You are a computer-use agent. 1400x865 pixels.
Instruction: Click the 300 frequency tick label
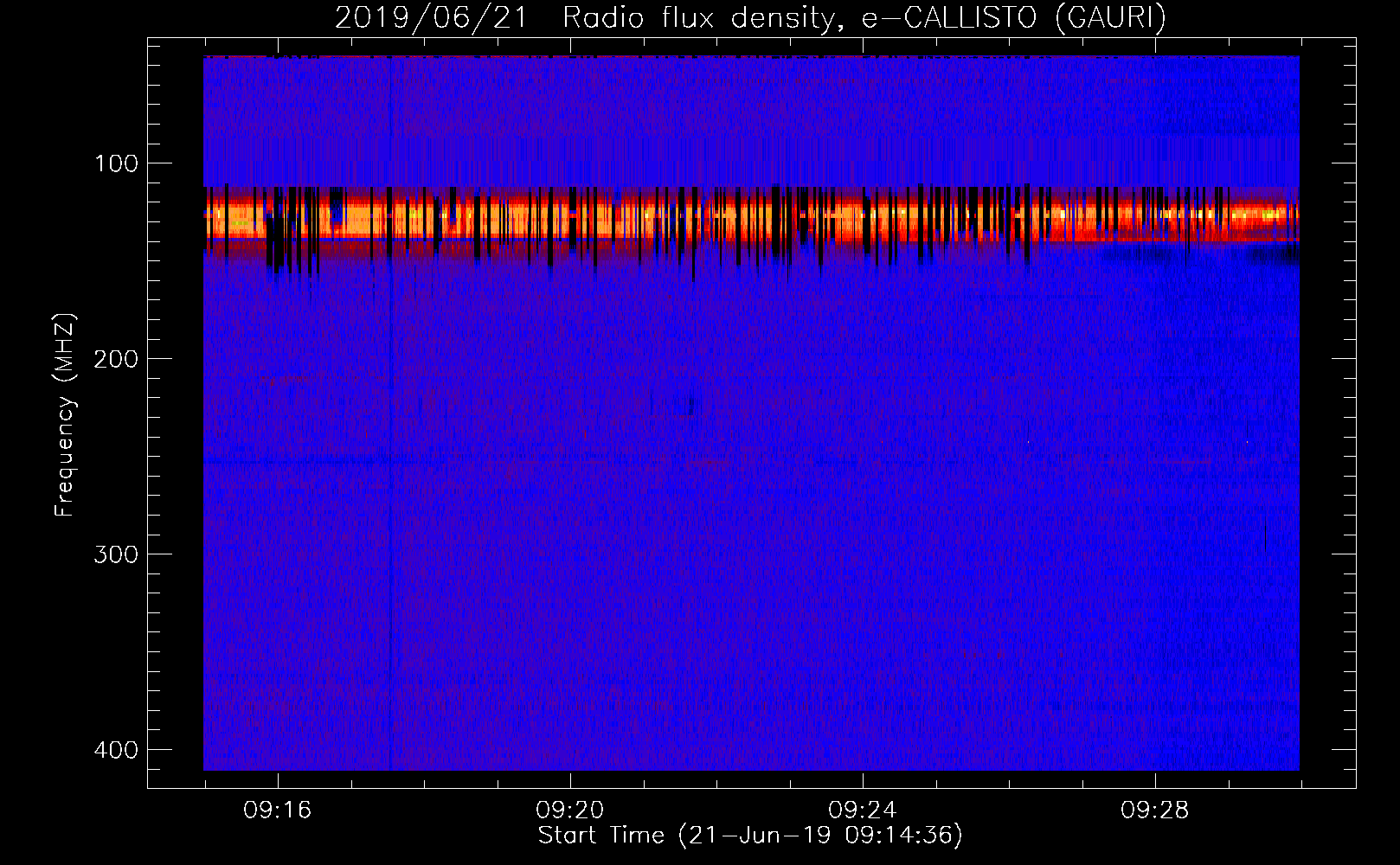tap(116, 554)
